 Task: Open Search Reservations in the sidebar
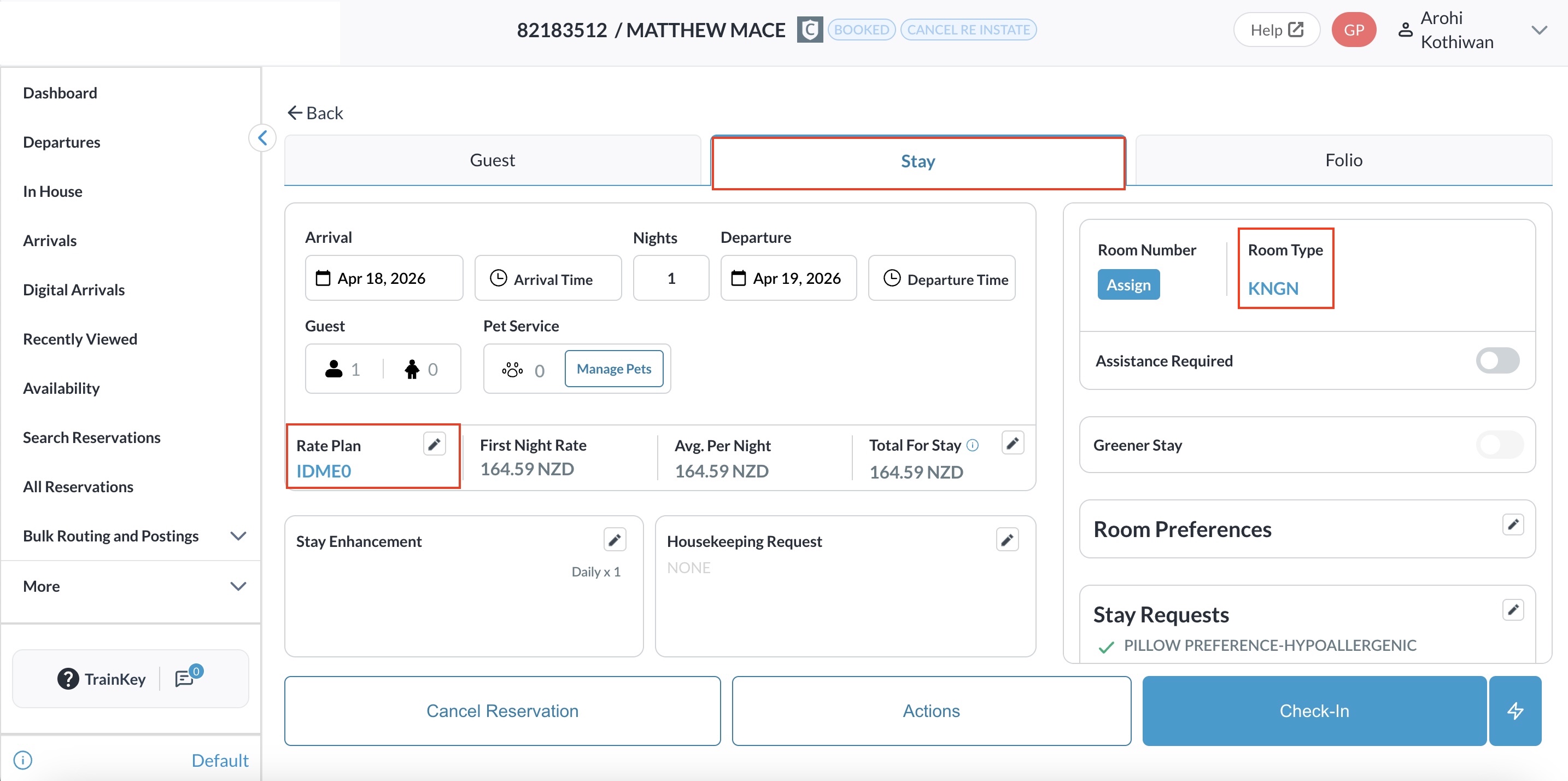pos(91,438)
